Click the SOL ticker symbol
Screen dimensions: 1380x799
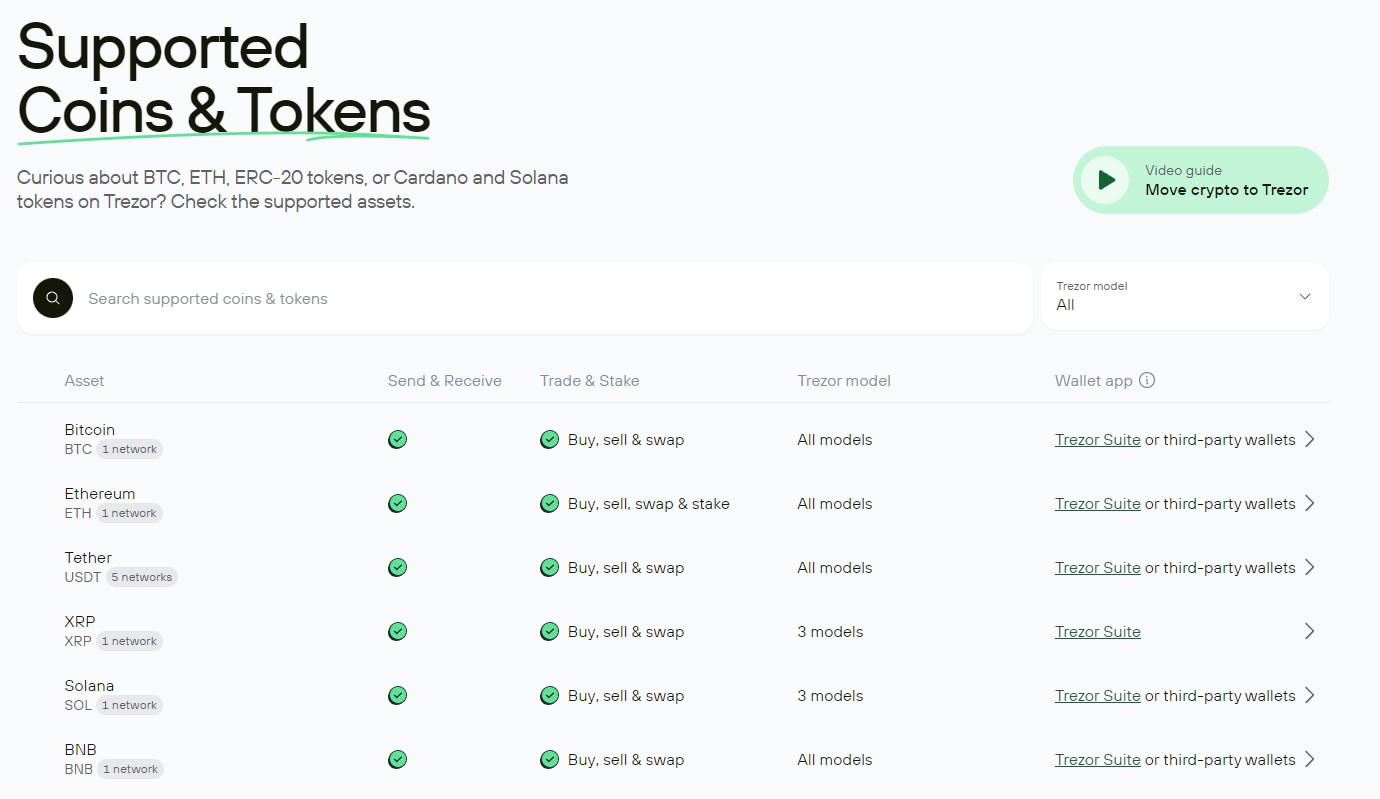78,705
